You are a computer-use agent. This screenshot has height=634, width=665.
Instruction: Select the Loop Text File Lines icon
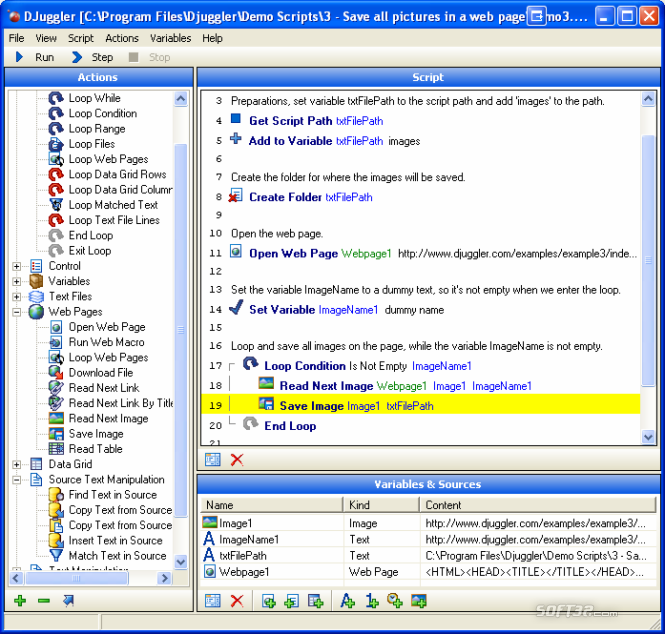point(56,220)
